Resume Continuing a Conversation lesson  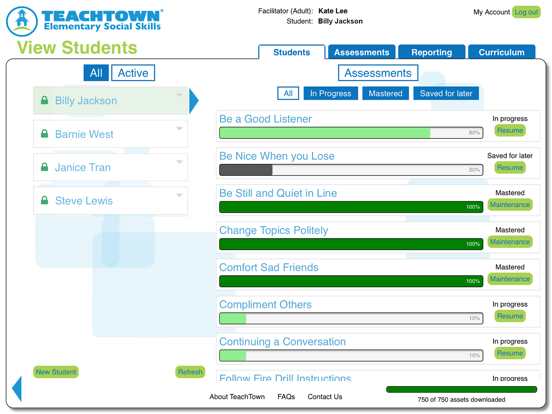tap(510, 353)
